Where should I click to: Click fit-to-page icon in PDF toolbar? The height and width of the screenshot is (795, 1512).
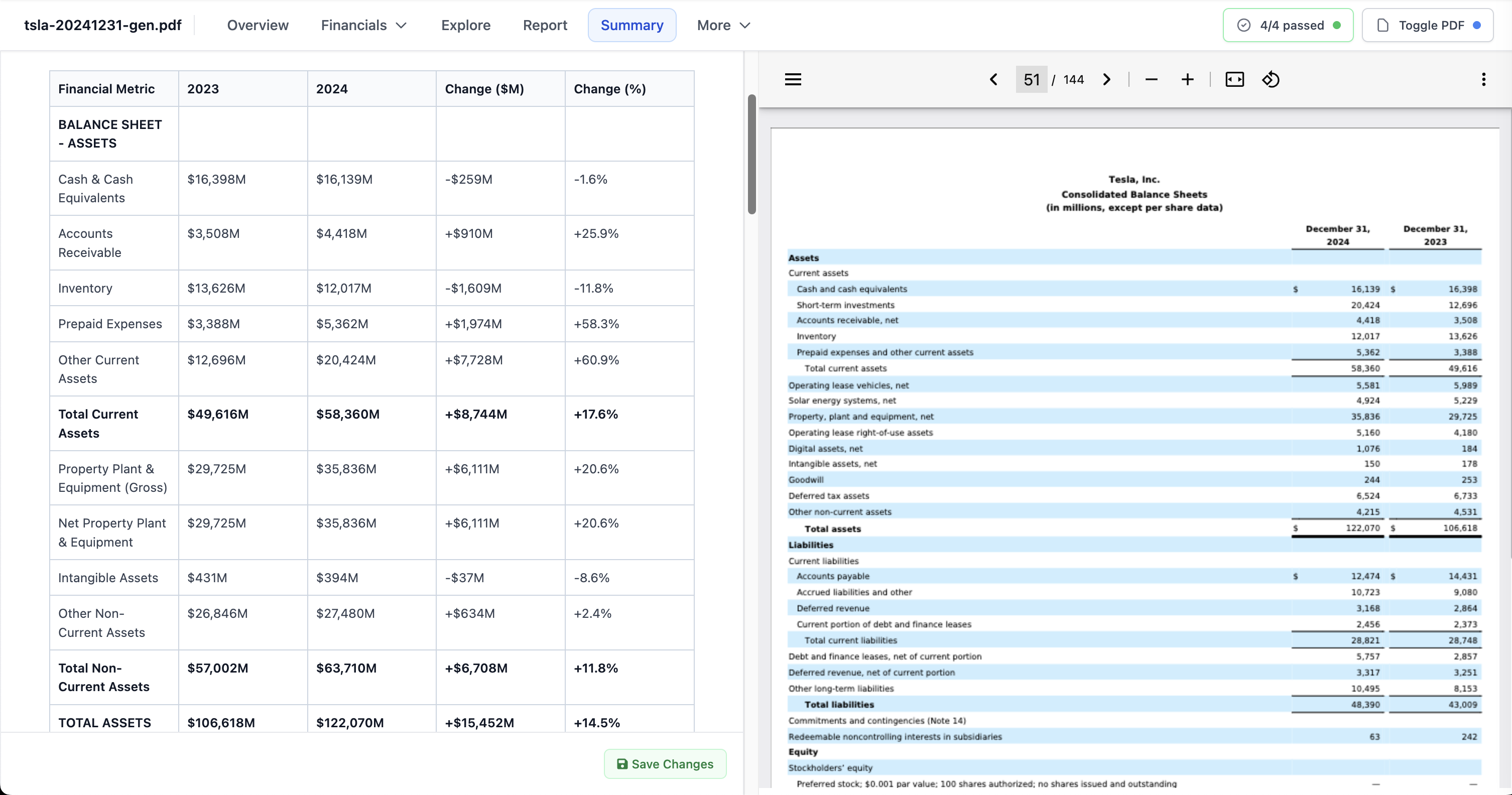pos(1234,79)
